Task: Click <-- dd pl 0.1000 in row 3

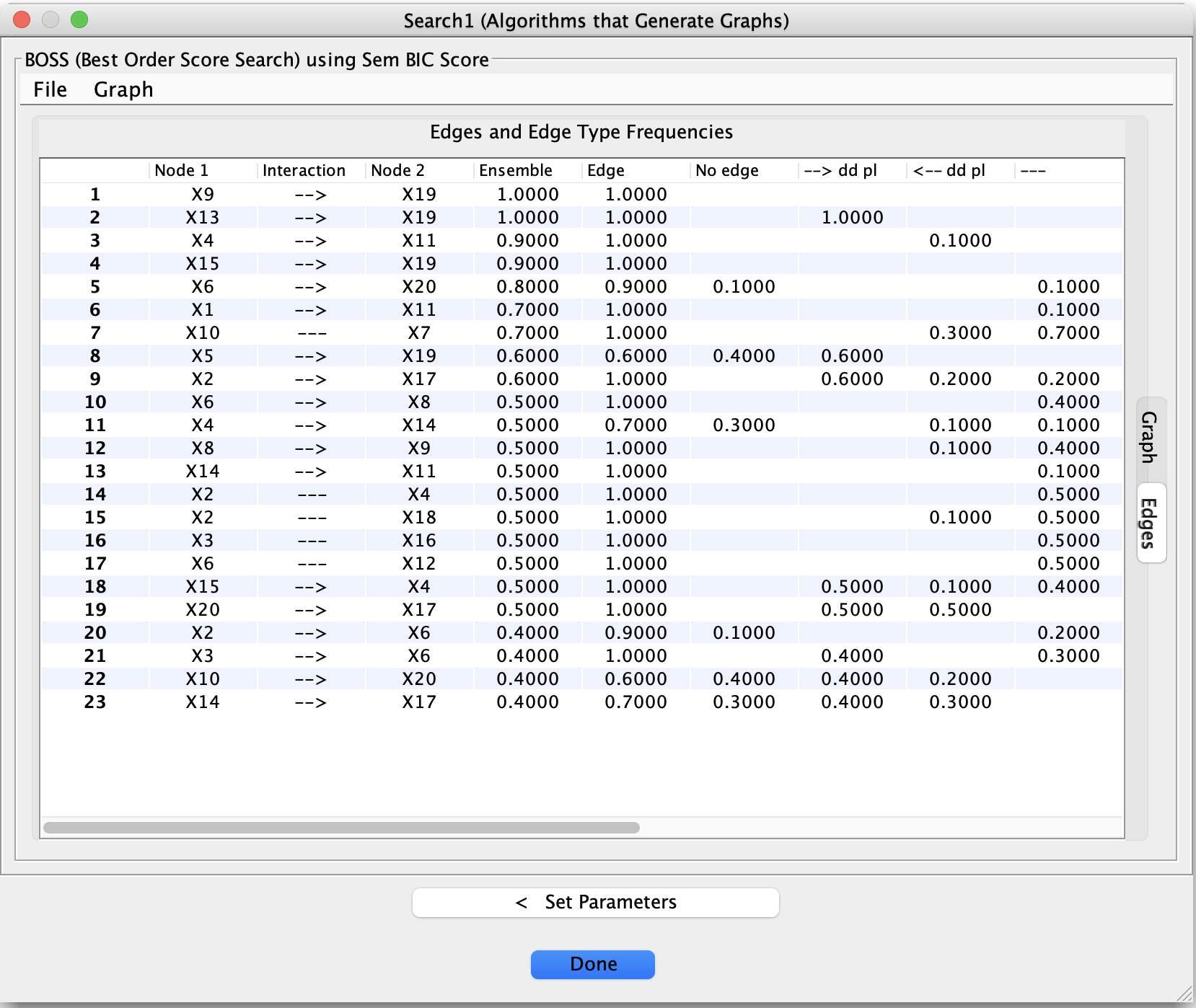Action: click(960, 240)
